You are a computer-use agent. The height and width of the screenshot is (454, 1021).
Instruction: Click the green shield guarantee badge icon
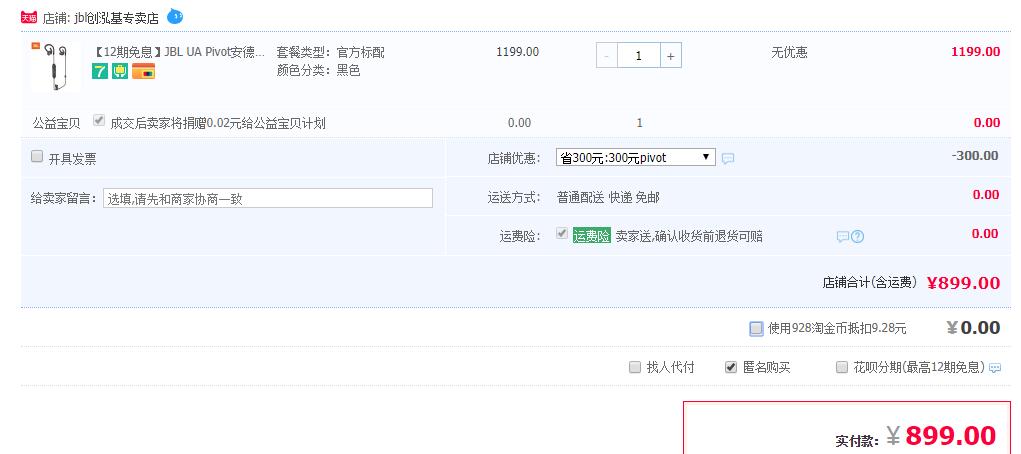pos(120,71)
